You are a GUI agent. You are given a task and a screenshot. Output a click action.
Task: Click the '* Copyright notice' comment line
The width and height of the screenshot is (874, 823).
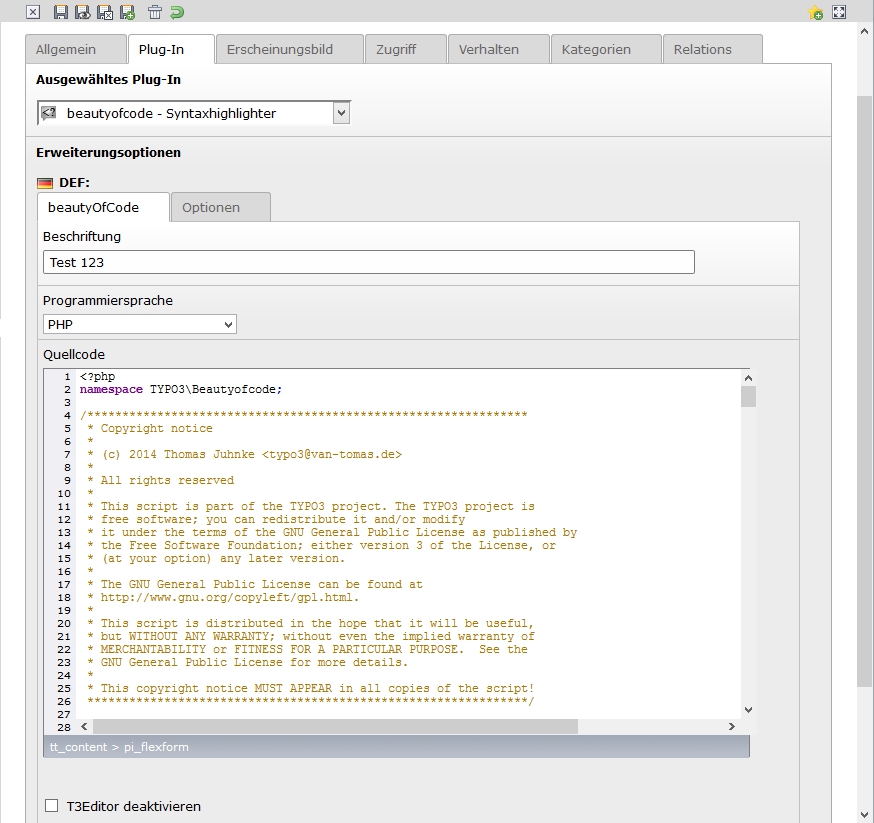(x=150, y=428)
